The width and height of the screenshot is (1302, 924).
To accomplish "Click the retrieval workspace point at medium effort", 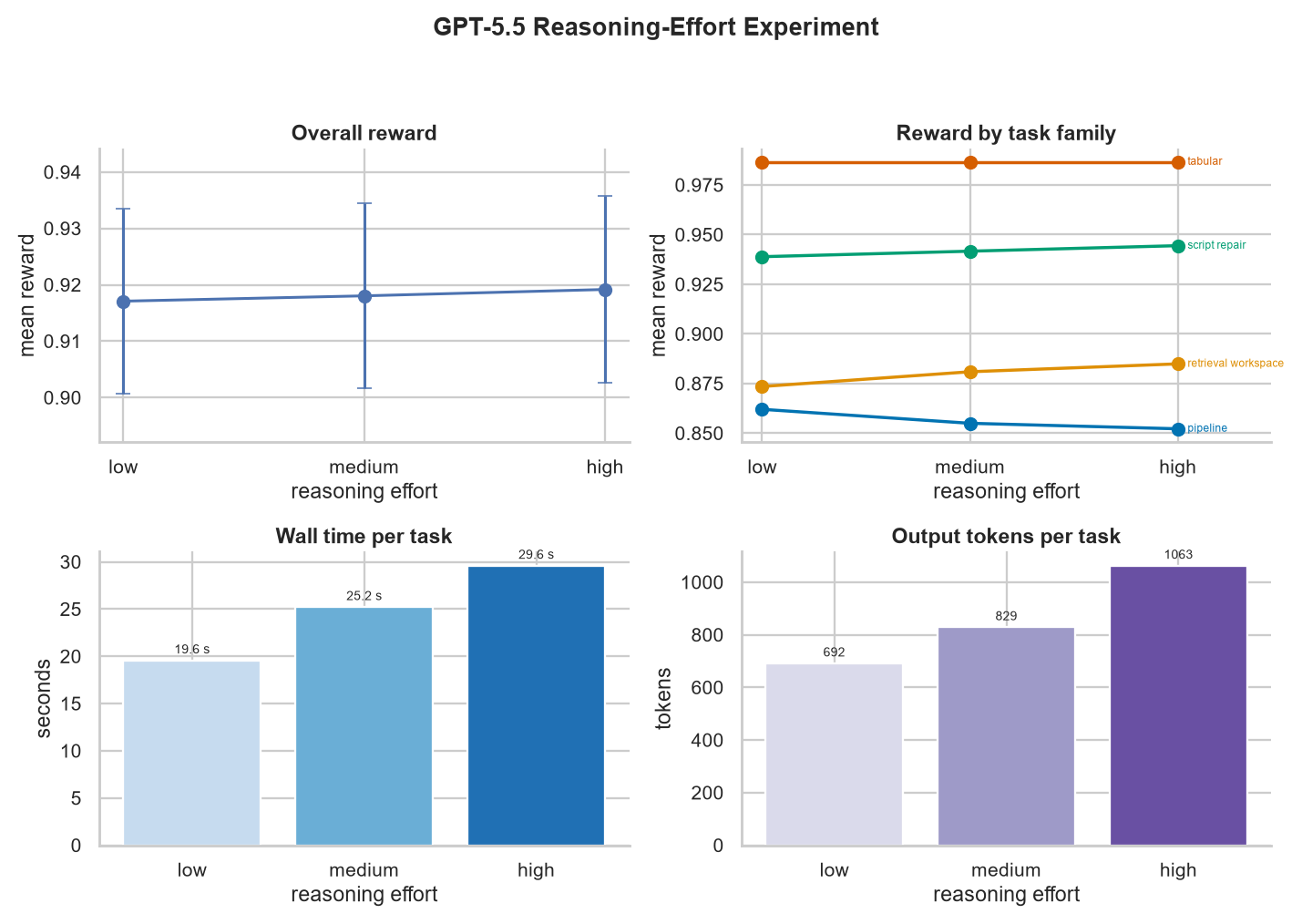I will 970,372.
